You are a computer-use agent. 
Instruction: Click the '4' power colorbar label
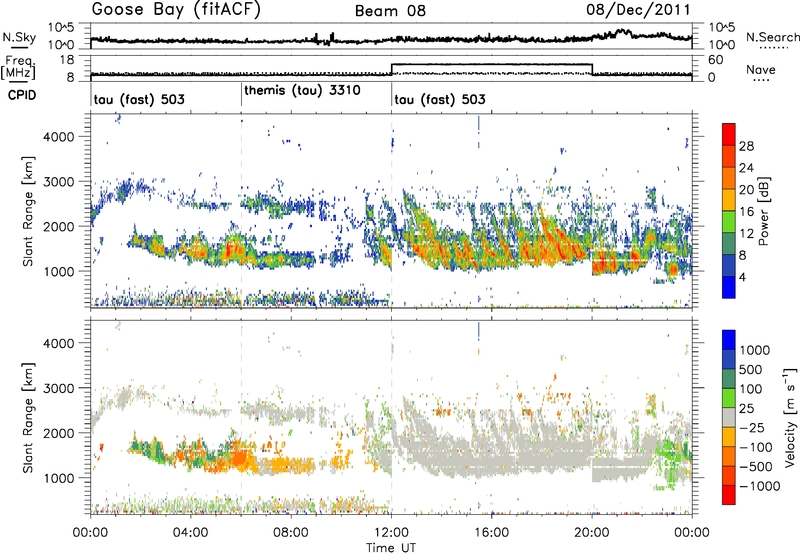[742, 278]
